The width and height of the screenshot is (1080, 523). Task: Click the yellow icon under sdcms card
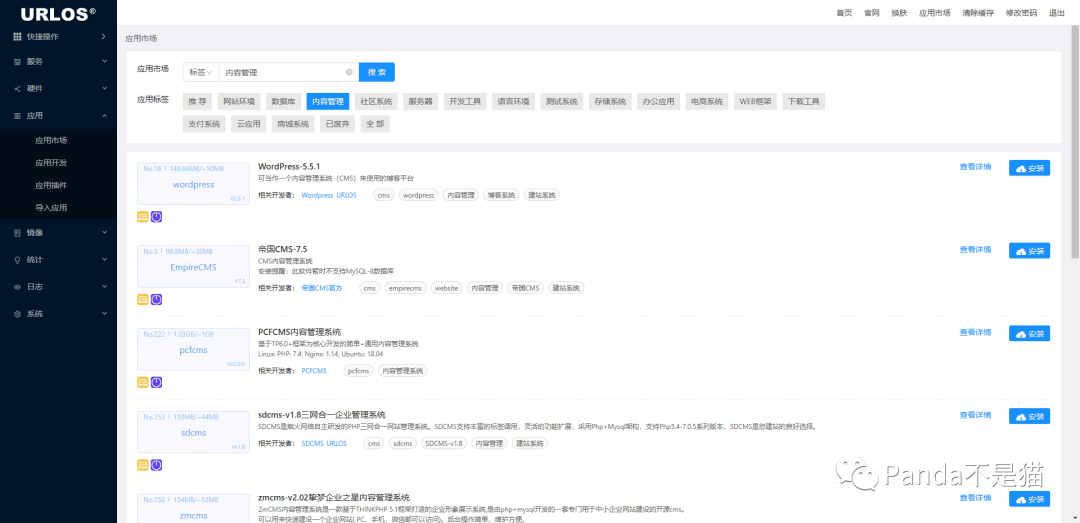pos(143,465)
